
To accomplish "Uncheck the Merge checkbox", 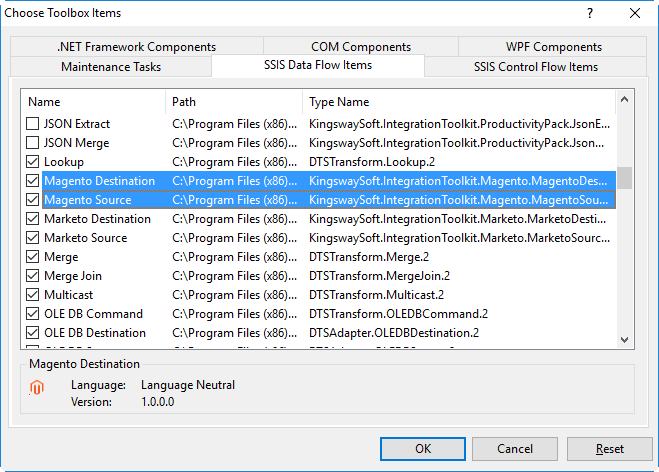I will coord(32,256).
